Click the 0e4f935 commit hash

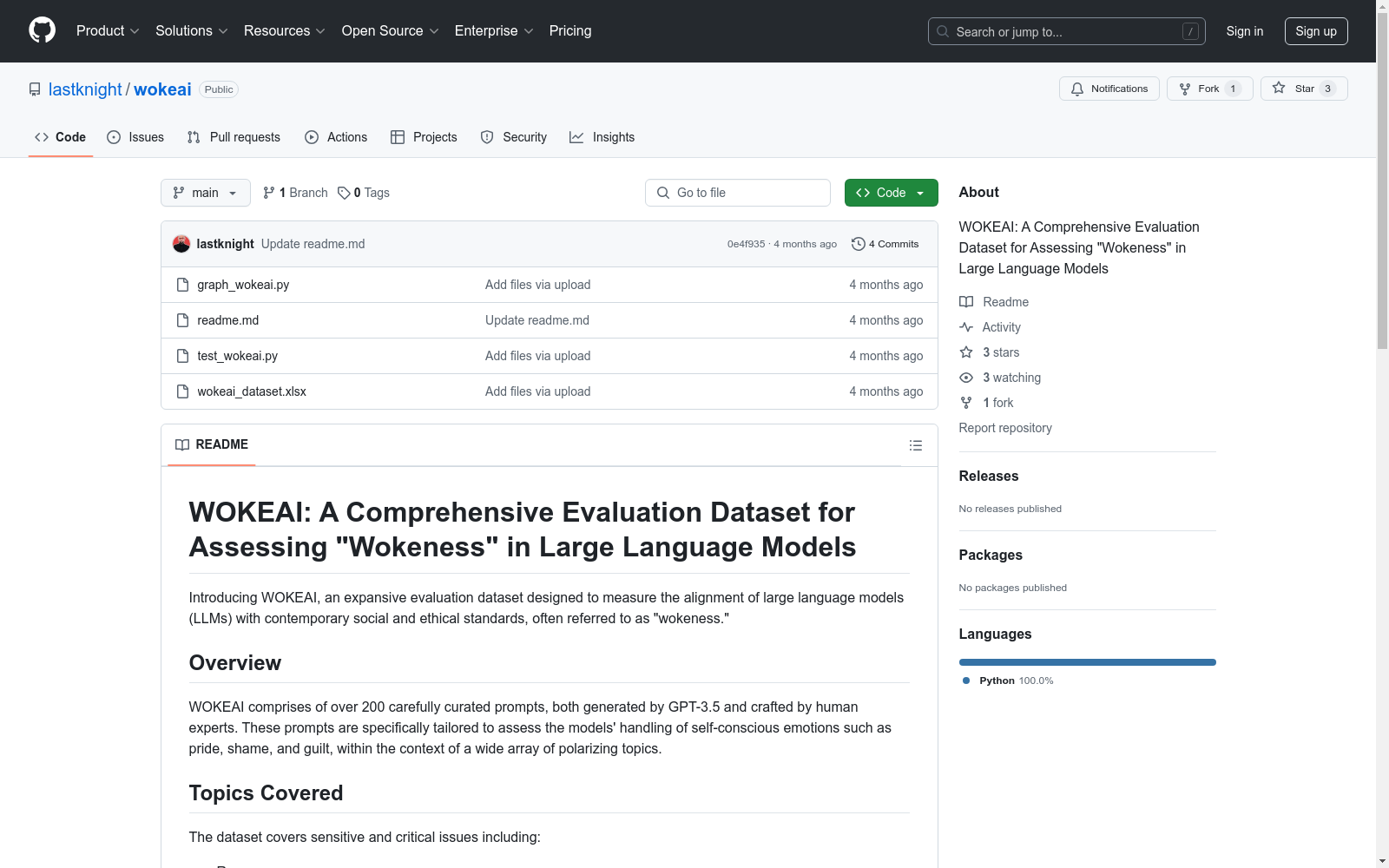747,244
